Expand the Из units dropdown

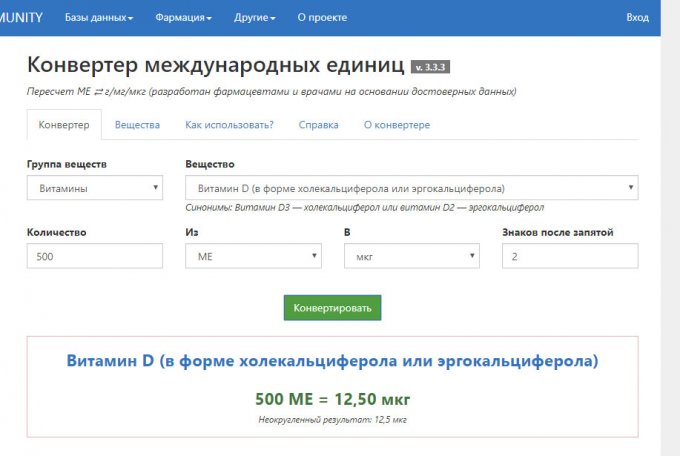[x=253, y=256]
